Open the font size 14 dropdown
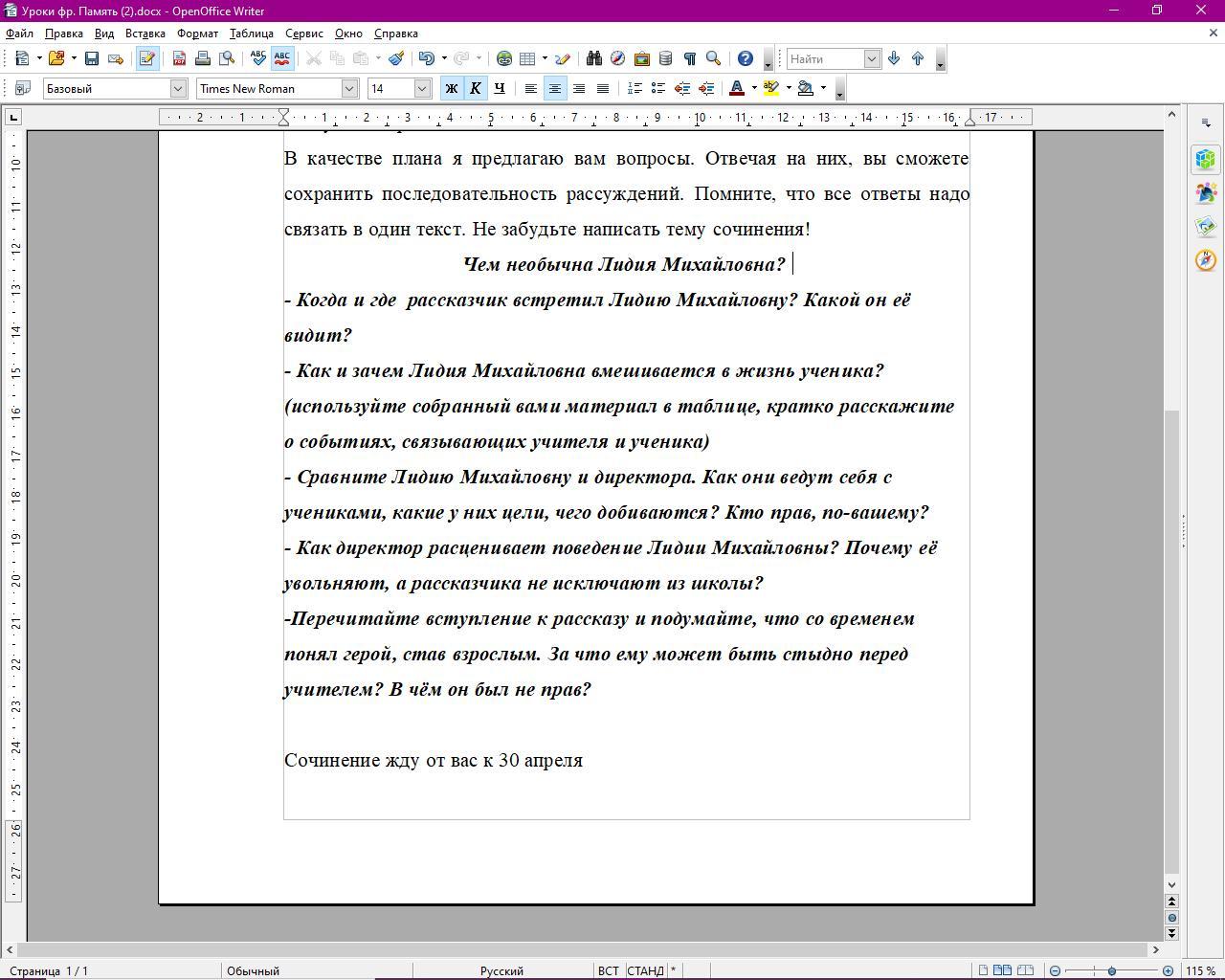The image size is (1225, 980). pyautogui.click(x=422, y=88)
